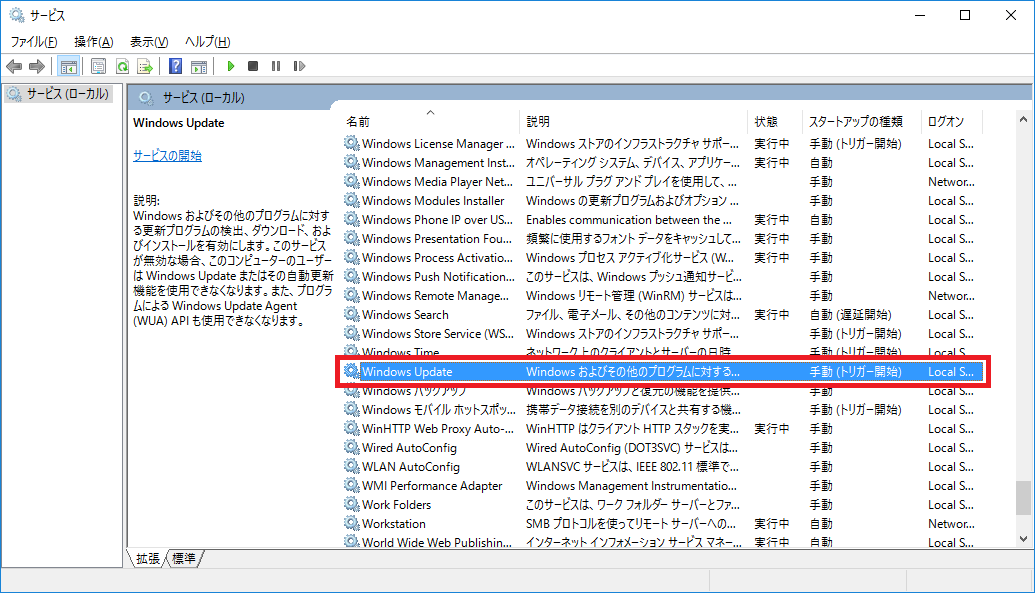Open the 操作(A) menu
The image size is (1035, 593).
tap(94, 42)
